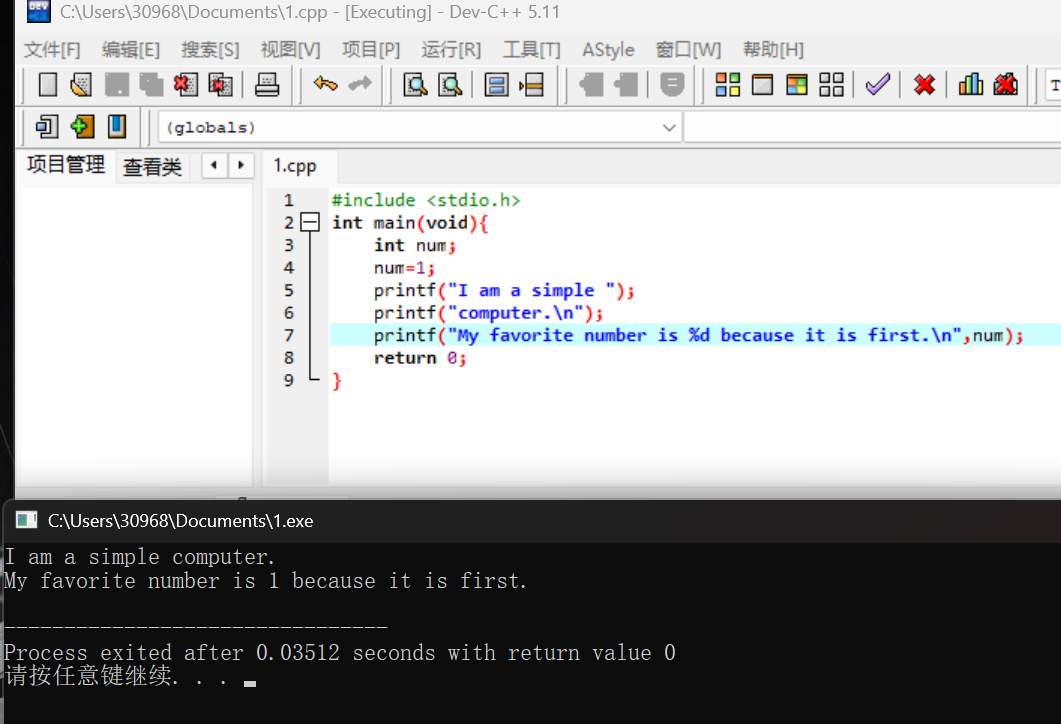Click the Insert snippet icon
The height and width of the screenshot is (724, 1061).
[47, 127]
